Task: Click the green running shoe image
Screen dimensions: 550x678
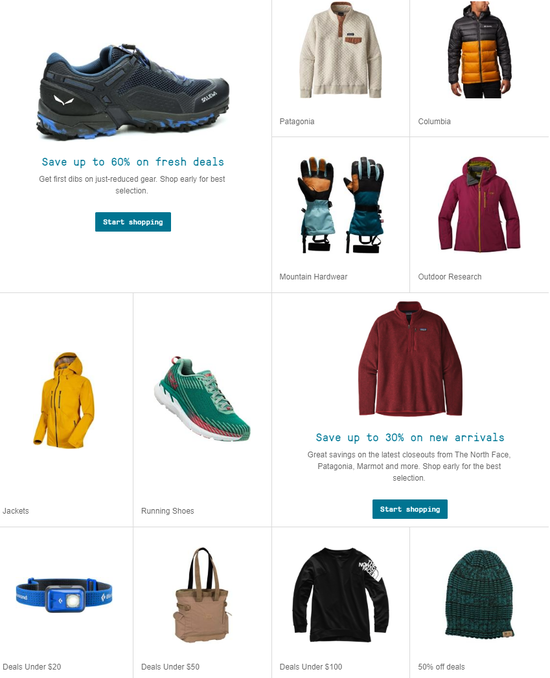Action: 202,399
